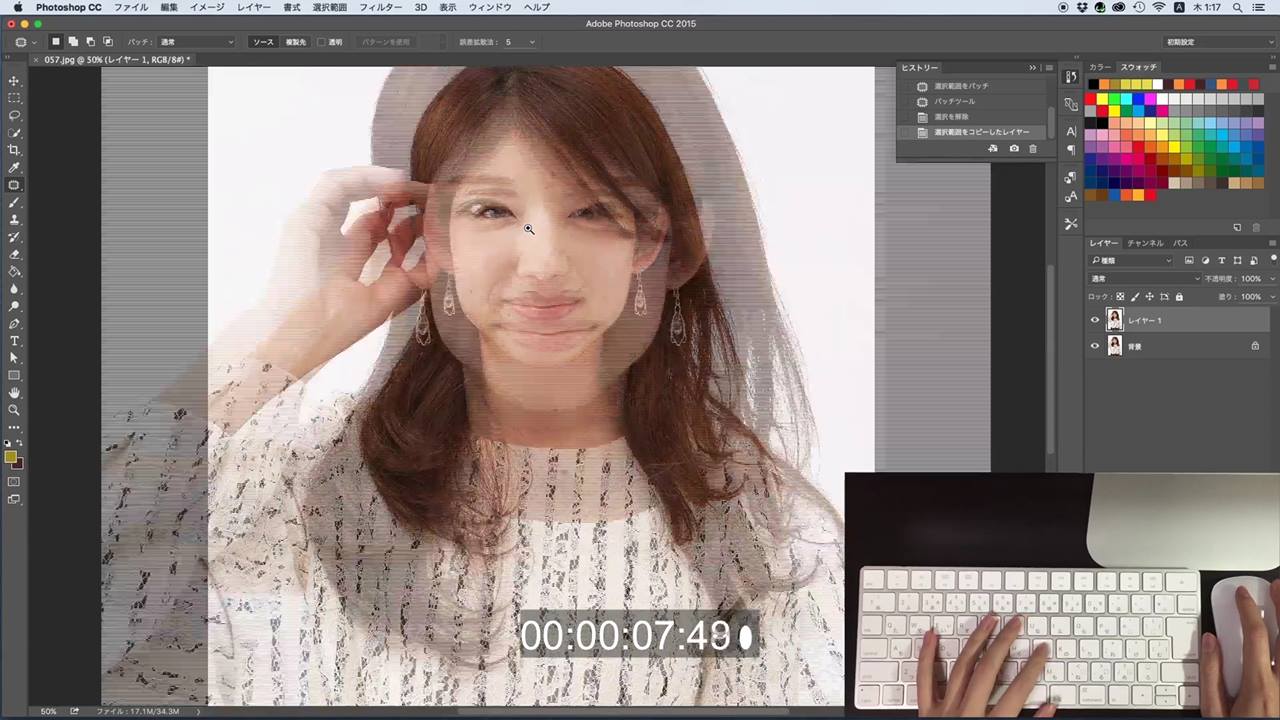Create new snapshot in History panel
Screen dimensions: 1280x720
coord(1014,148)
